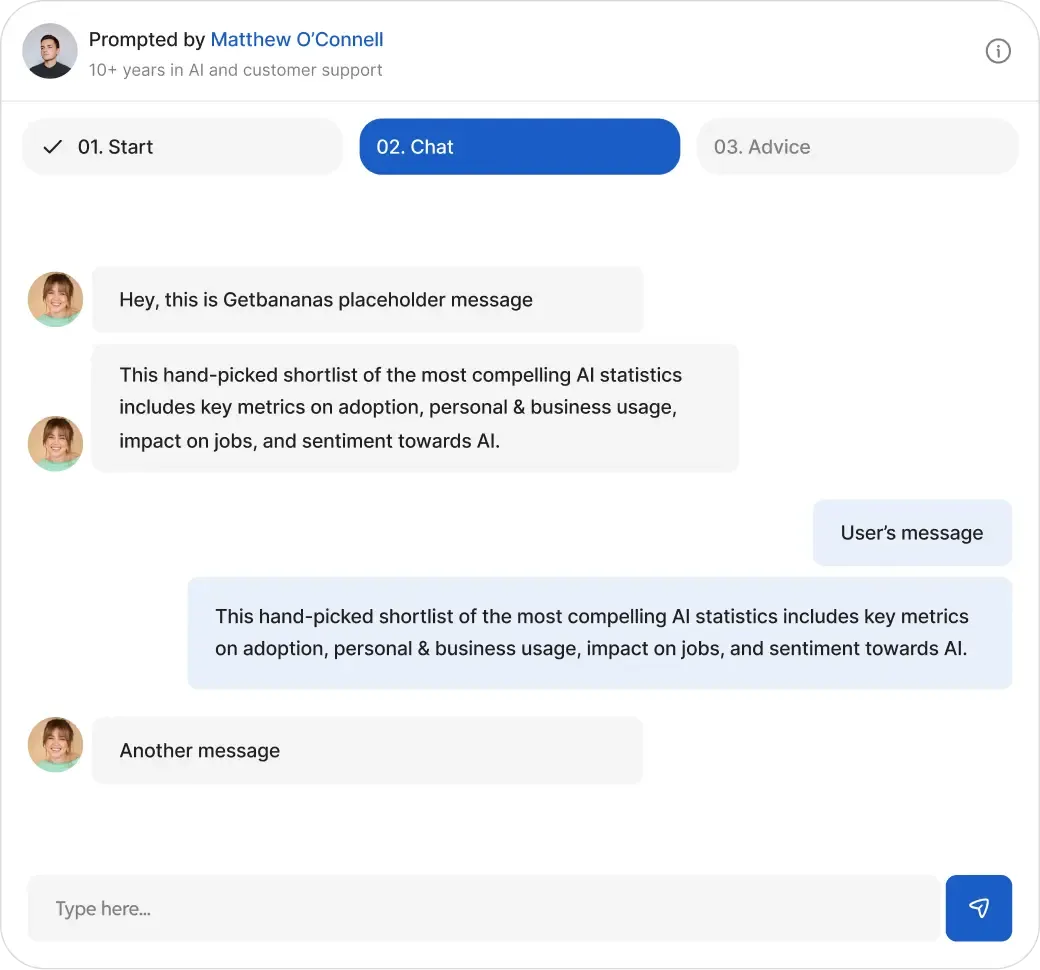Click the grey AI statistics message bubble

pyautogui.click(x=415, y=408)
